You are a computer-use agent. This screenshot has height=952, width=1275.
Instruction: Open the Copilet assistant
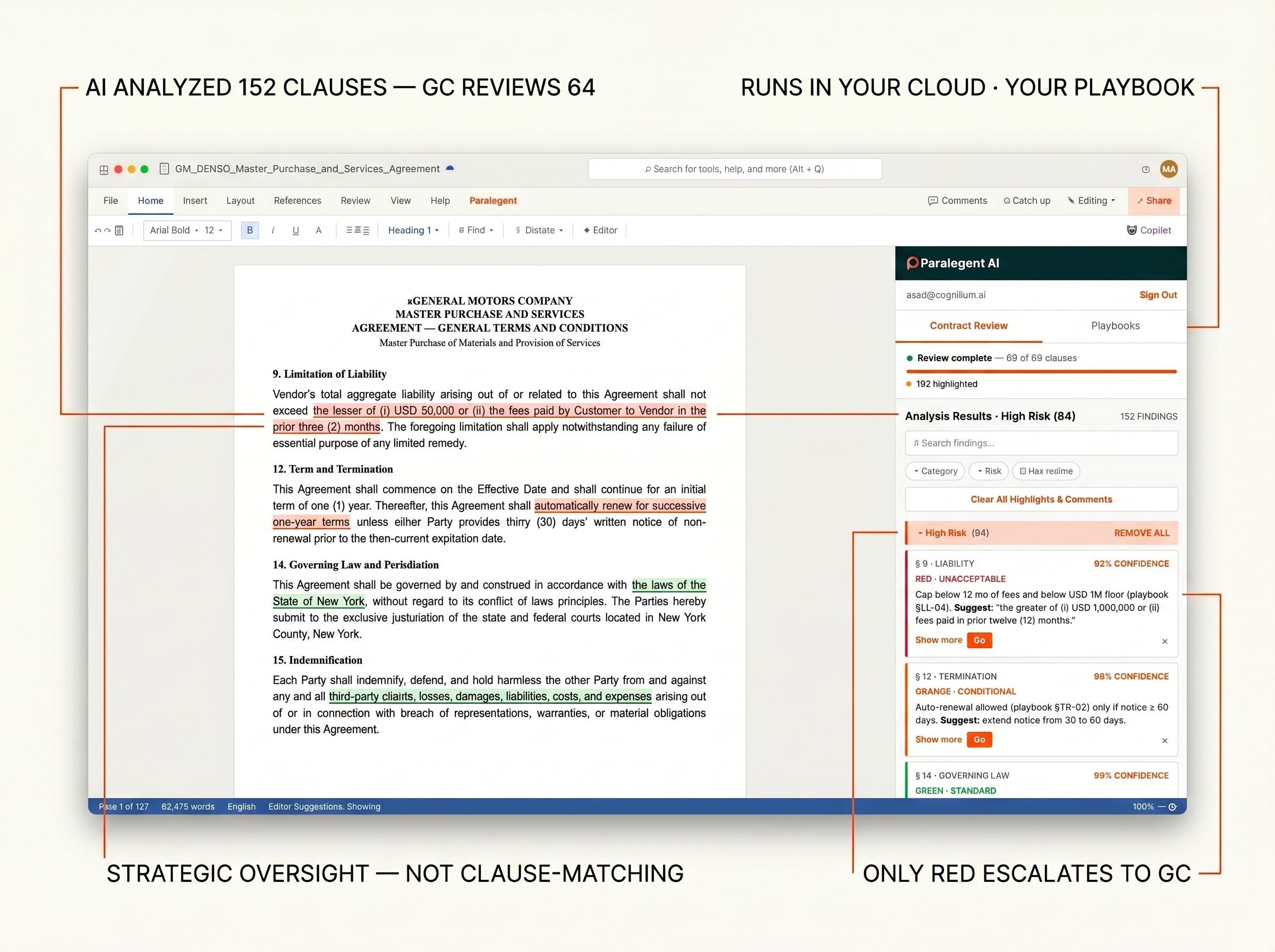[x=1149, y=231]
